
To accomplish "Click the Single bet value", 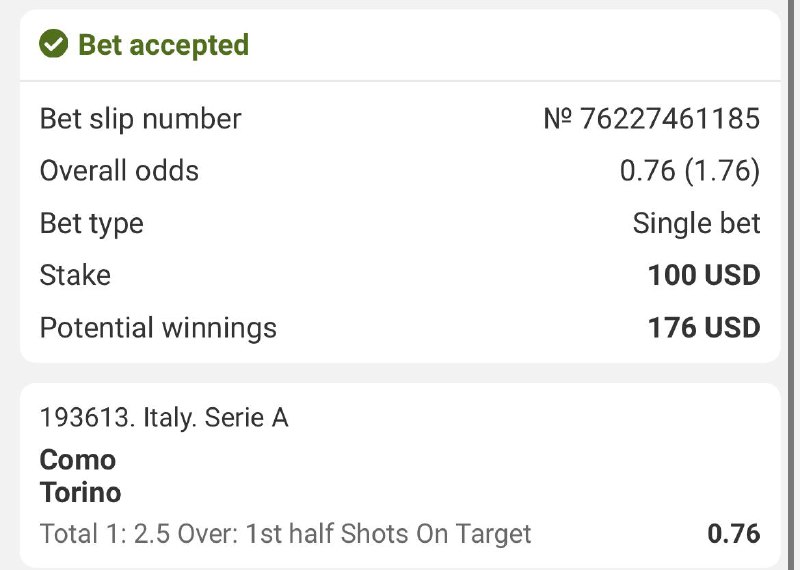I will click(x=696, y=223).
